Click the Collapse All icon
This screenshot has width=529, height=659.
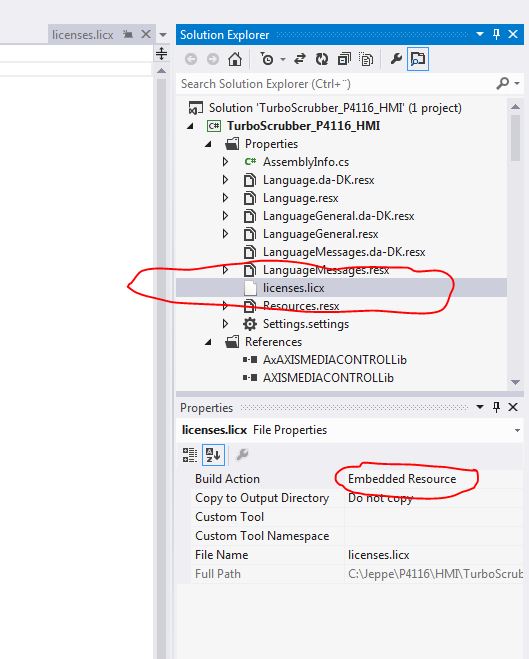tap(344, 59)
